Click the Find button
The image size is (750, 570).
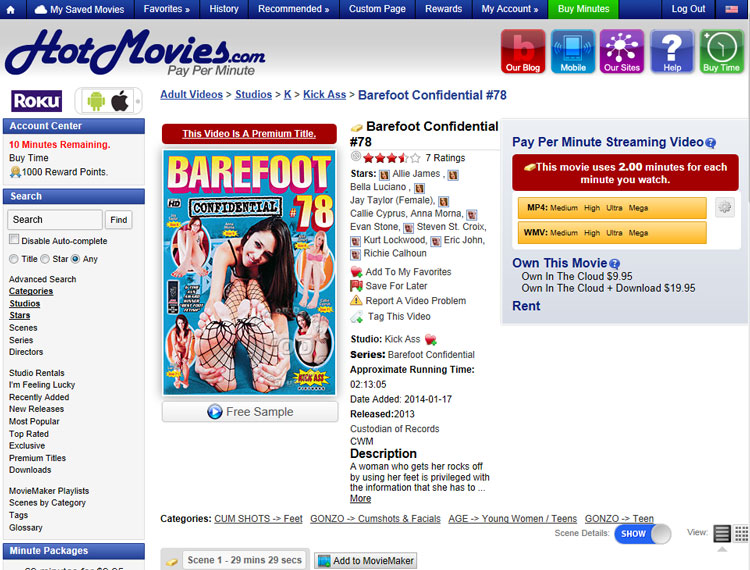point(118,219)
